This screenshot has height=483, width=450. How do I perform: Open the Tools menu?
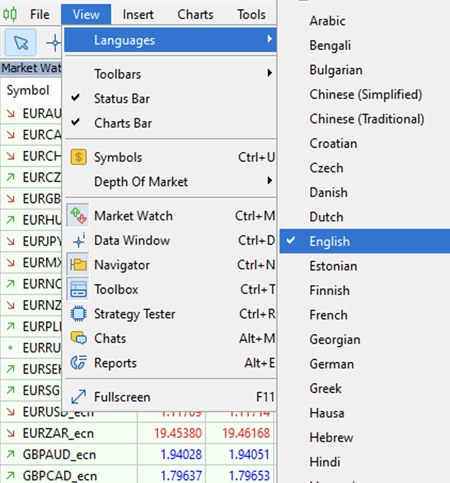251,14
